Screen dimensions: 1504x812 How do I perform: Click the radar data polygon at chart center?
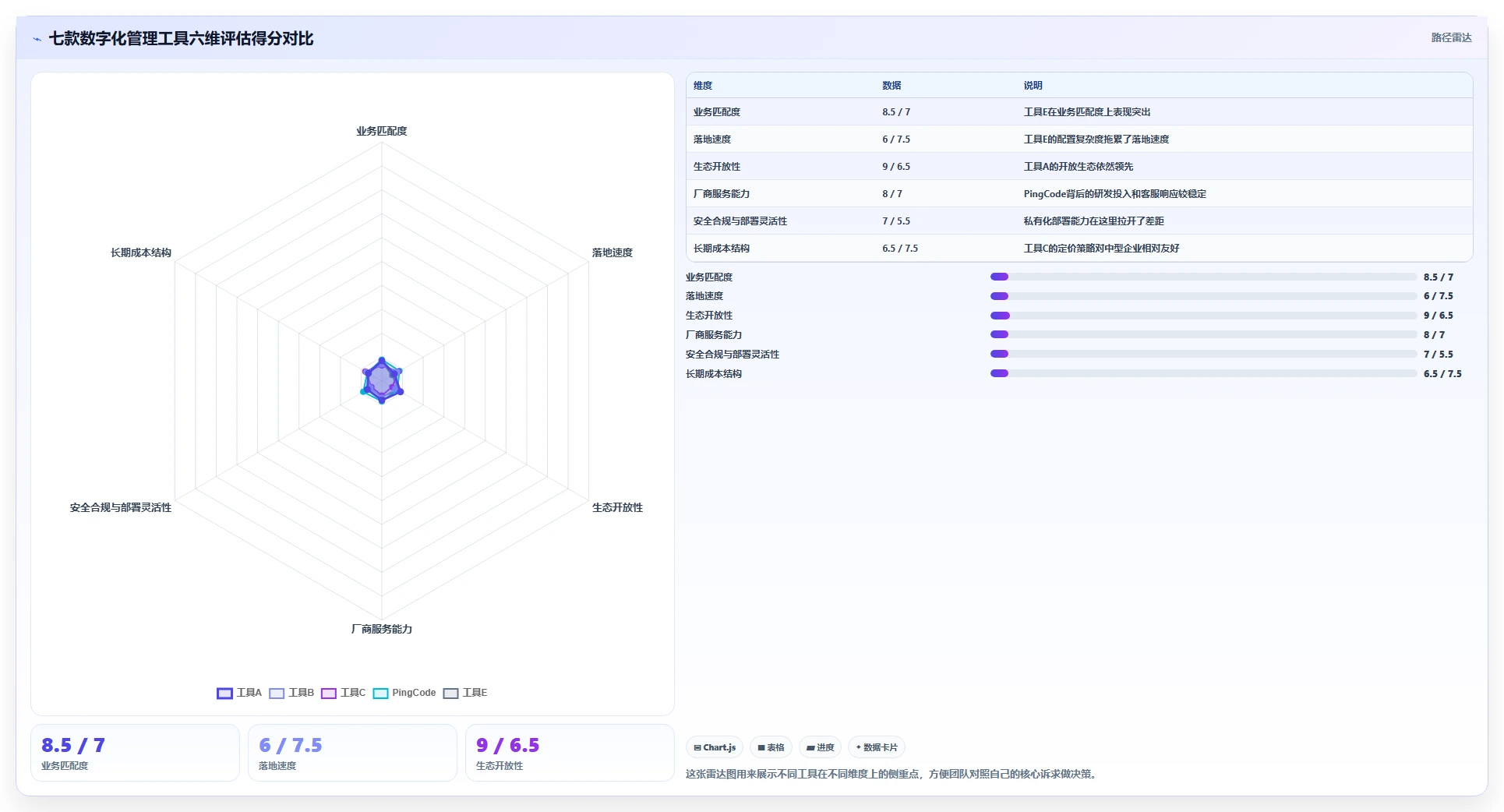pyautogui.click(x=382, y=381)
